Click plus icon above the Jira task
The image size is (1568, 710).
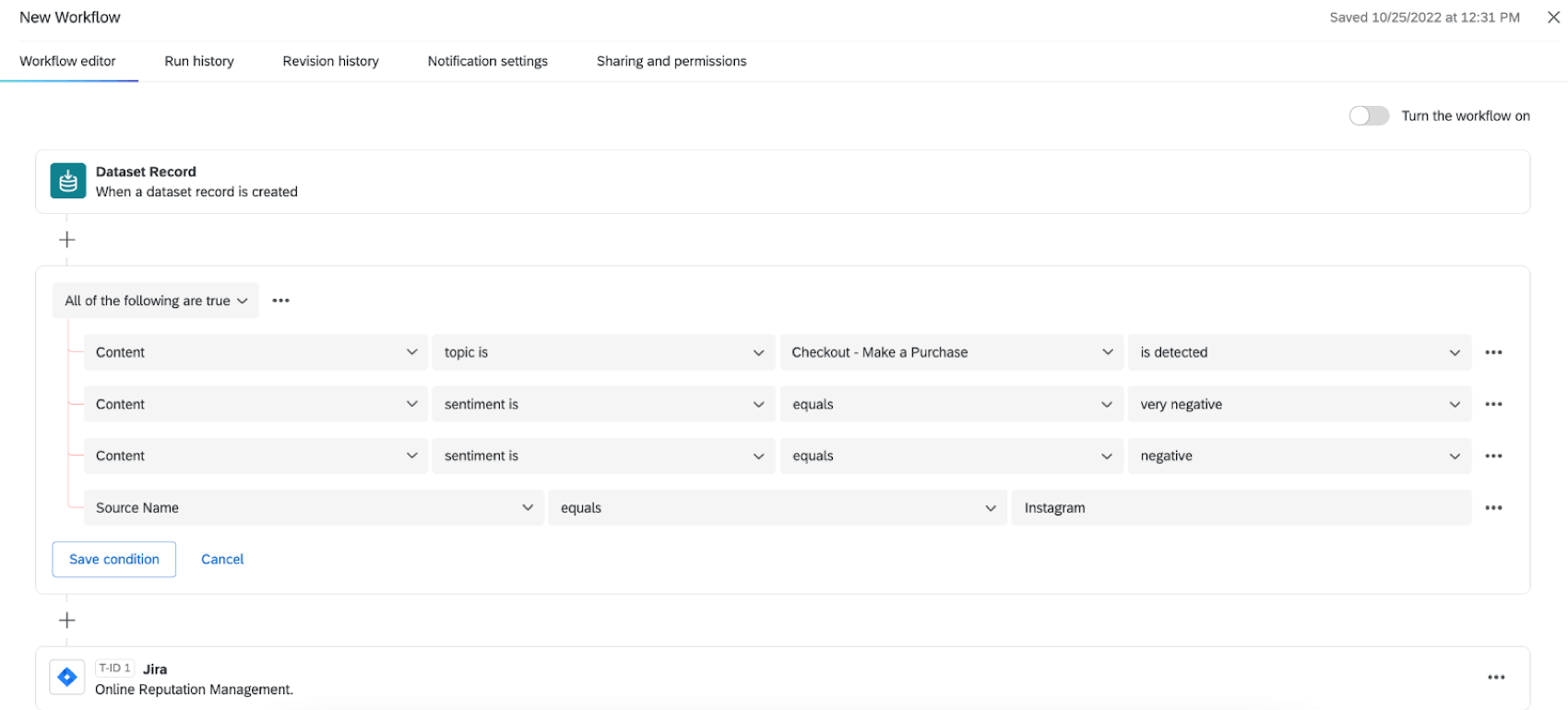[x=67, y=621]
